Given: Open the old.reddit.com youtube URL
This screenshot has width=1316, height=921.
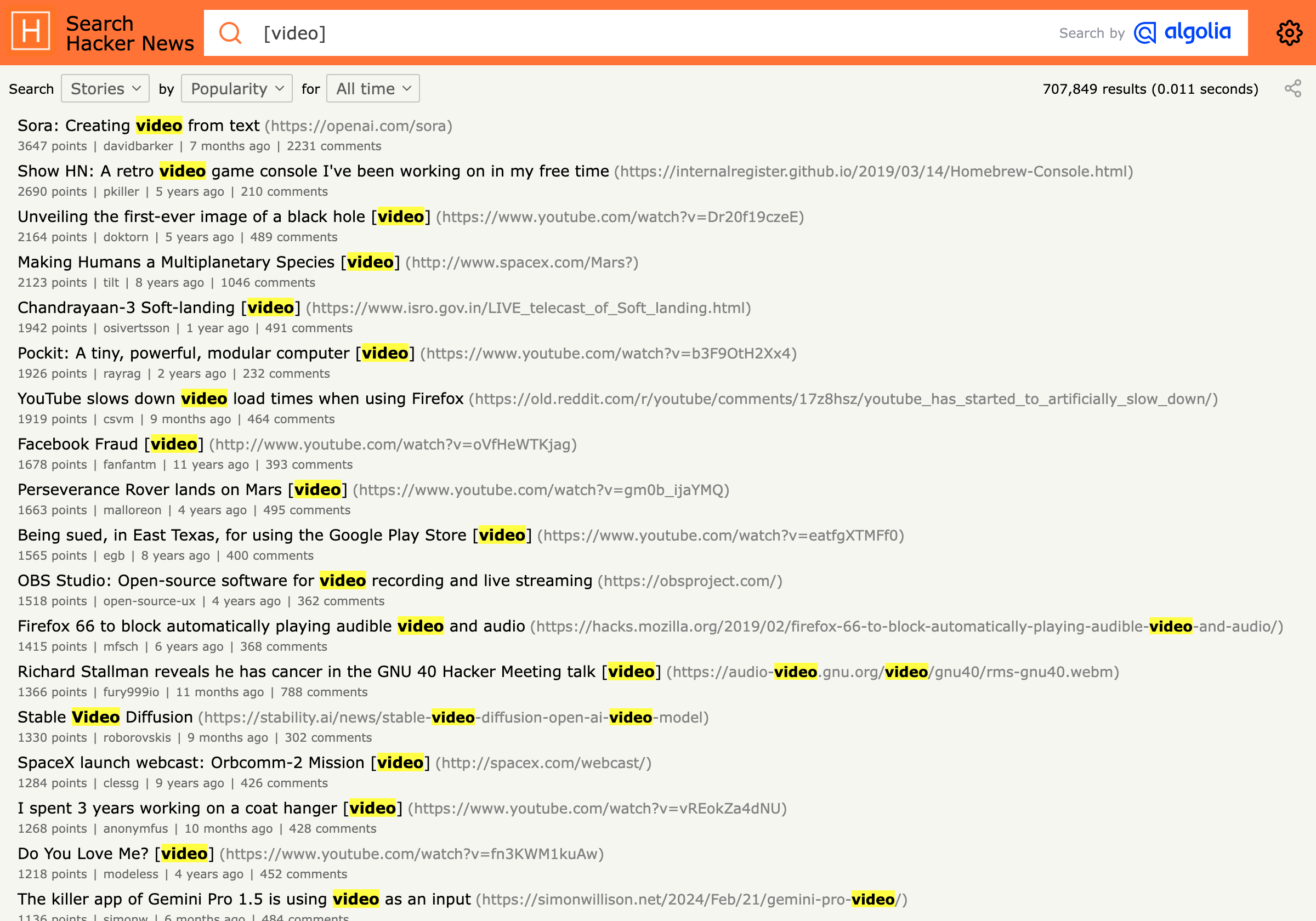Looking at the screenshot, I should [x=843, y=399].
